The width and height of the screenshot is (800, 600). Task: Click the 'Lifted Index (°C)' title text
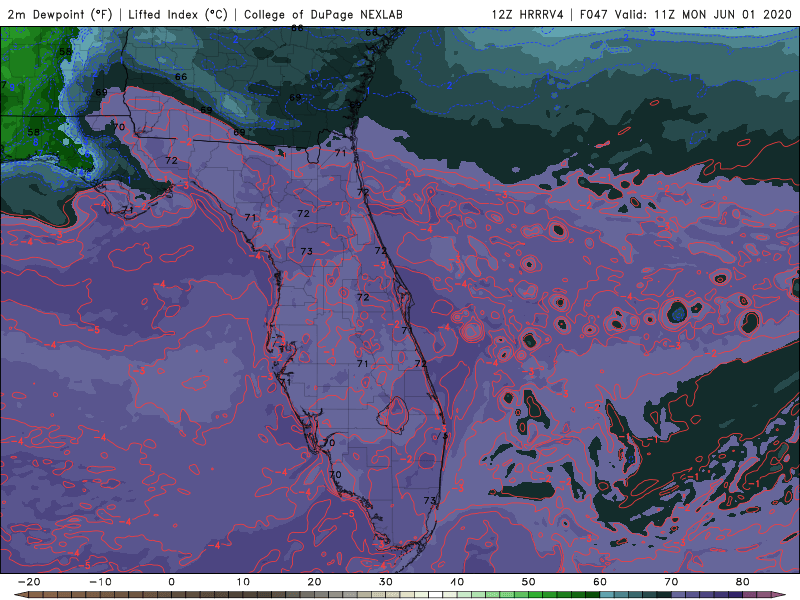click(178, 14)
